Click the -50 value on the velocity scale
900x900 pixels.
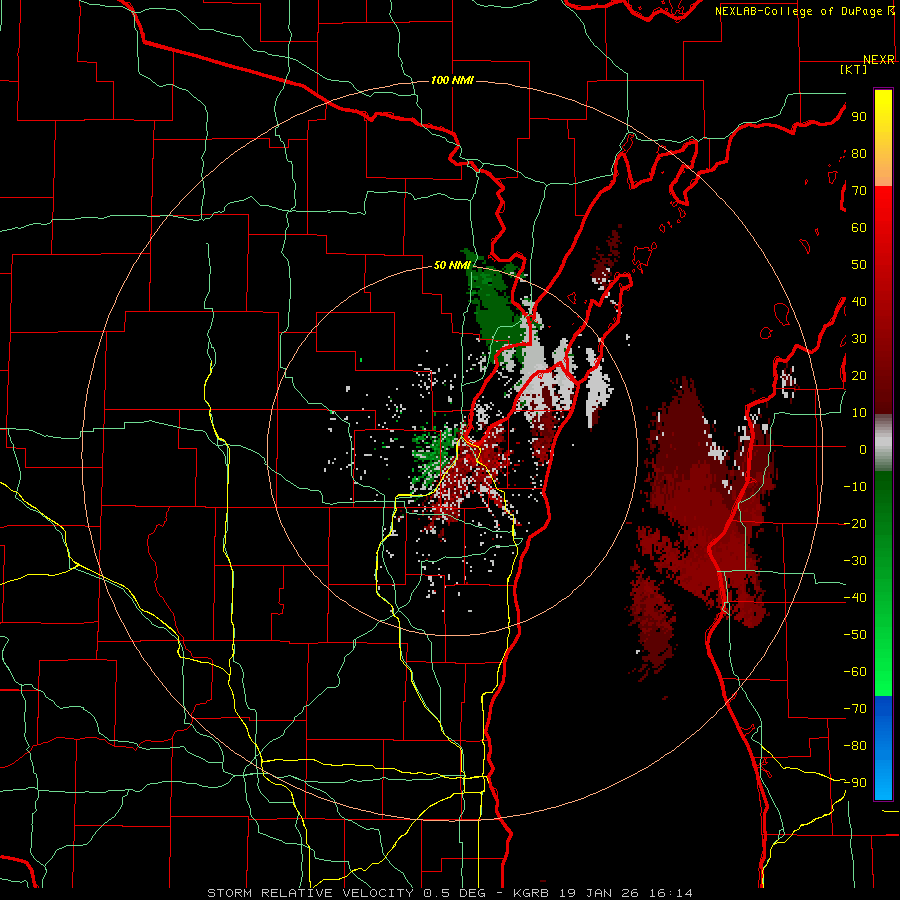tap(855, 635)
